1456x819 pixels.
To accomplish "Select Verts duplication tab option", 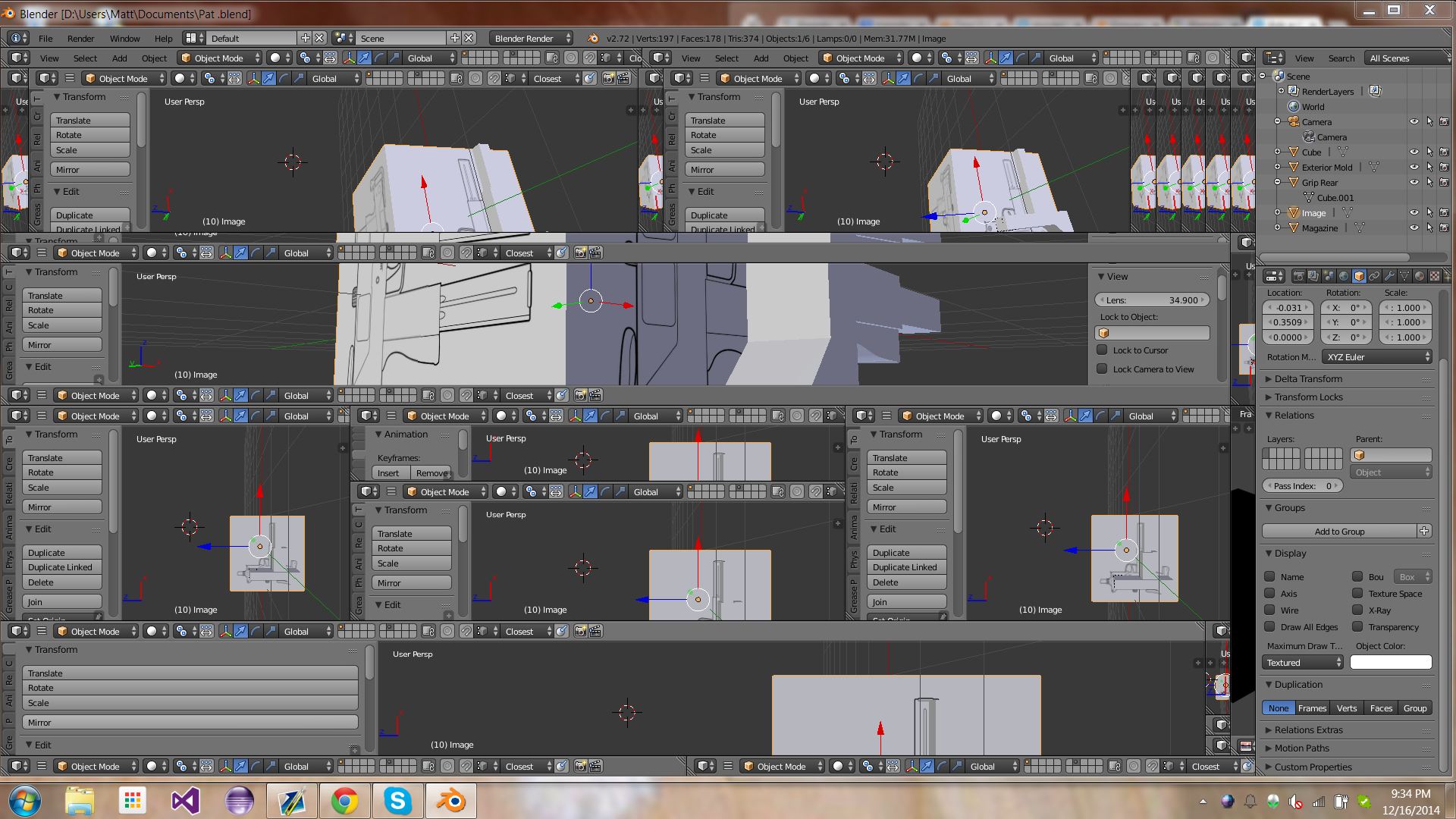I will (1347, 708).
